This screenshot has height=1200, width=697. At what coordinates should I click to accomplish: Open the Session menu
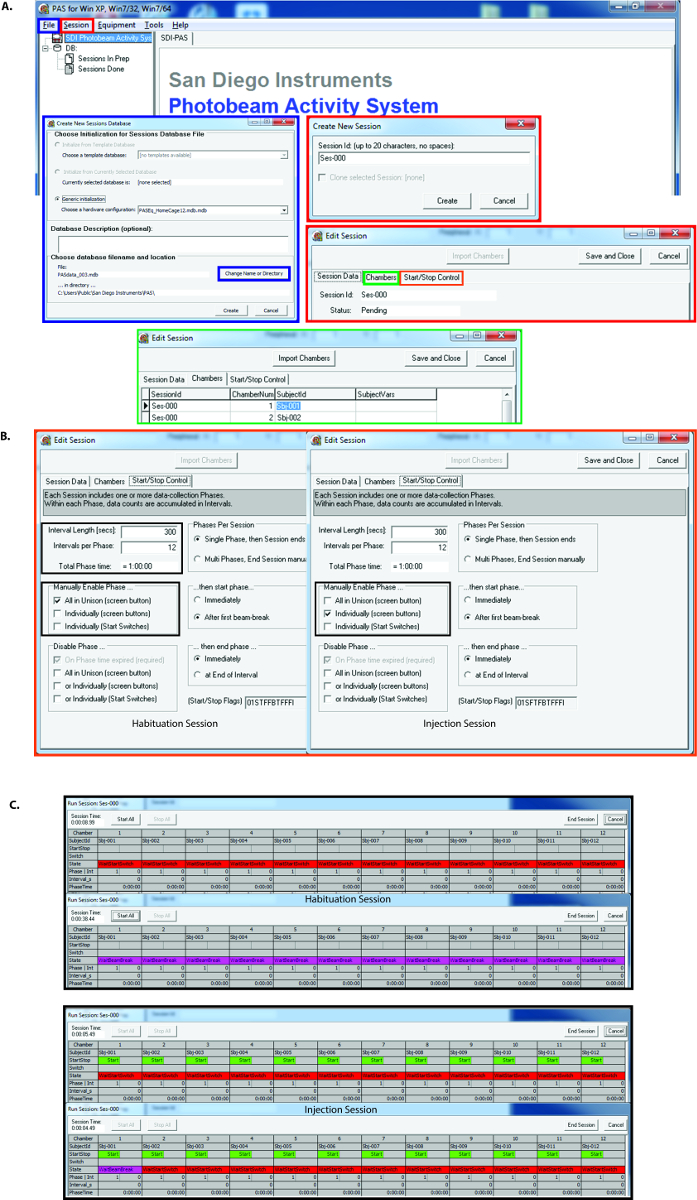76,24
